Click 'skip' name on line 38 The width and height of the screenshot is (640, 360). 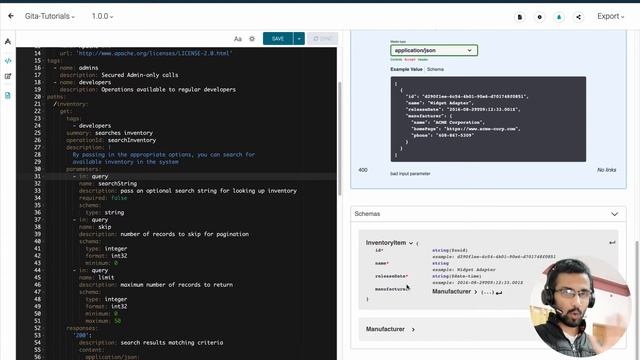pyautogui.click(x=104, y=227)
